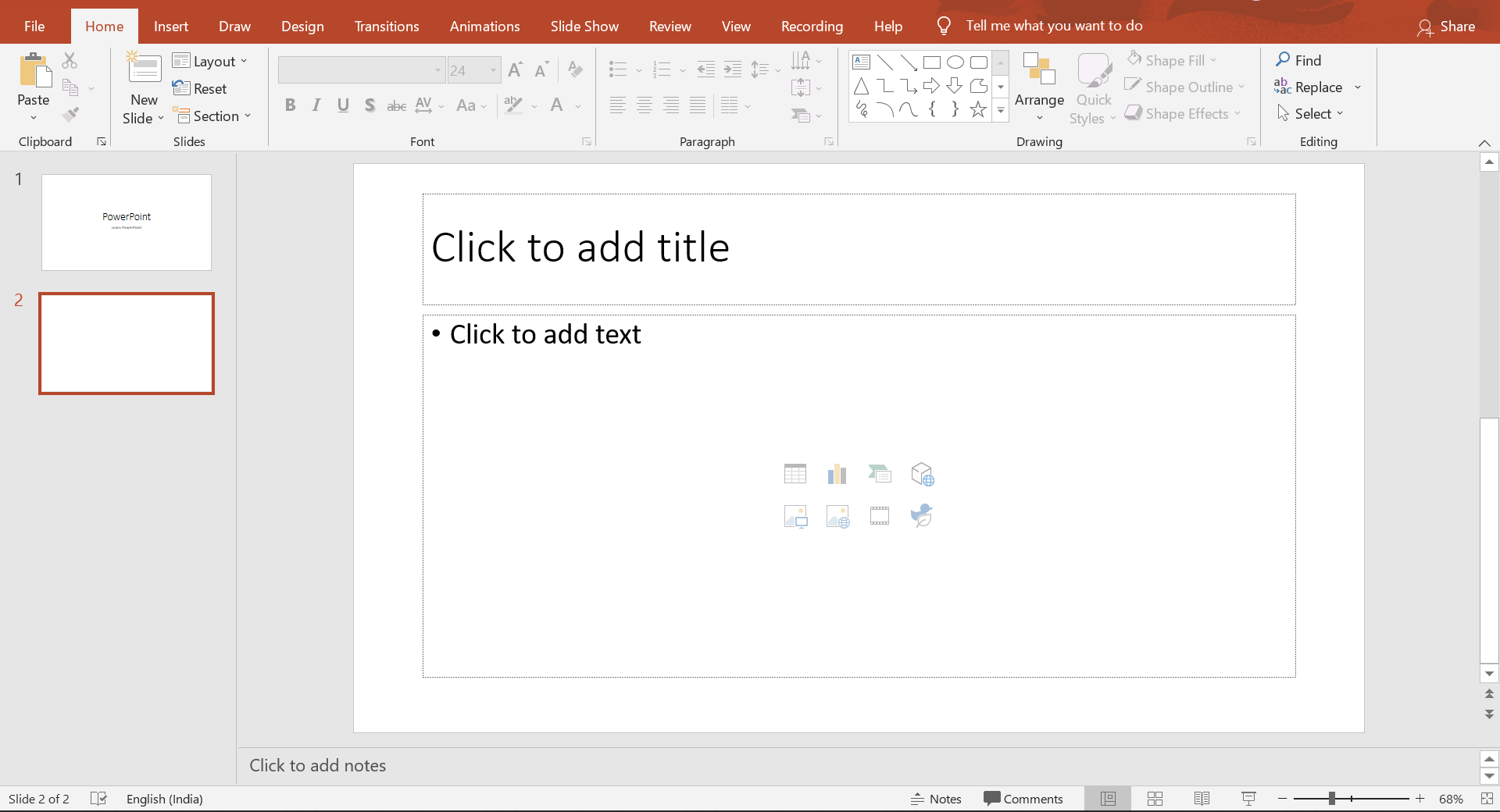
Task: Click the zoom slider handle
Action: pos(1331,798)
